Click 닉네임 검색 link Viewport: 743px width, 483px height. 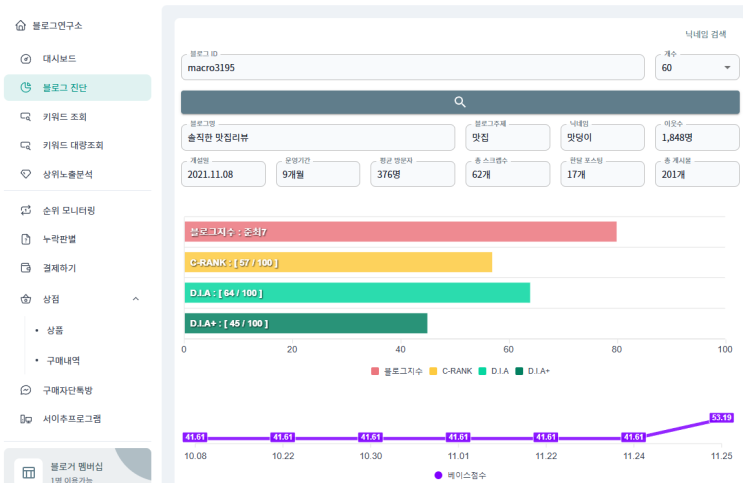click(x=706, y=34)
